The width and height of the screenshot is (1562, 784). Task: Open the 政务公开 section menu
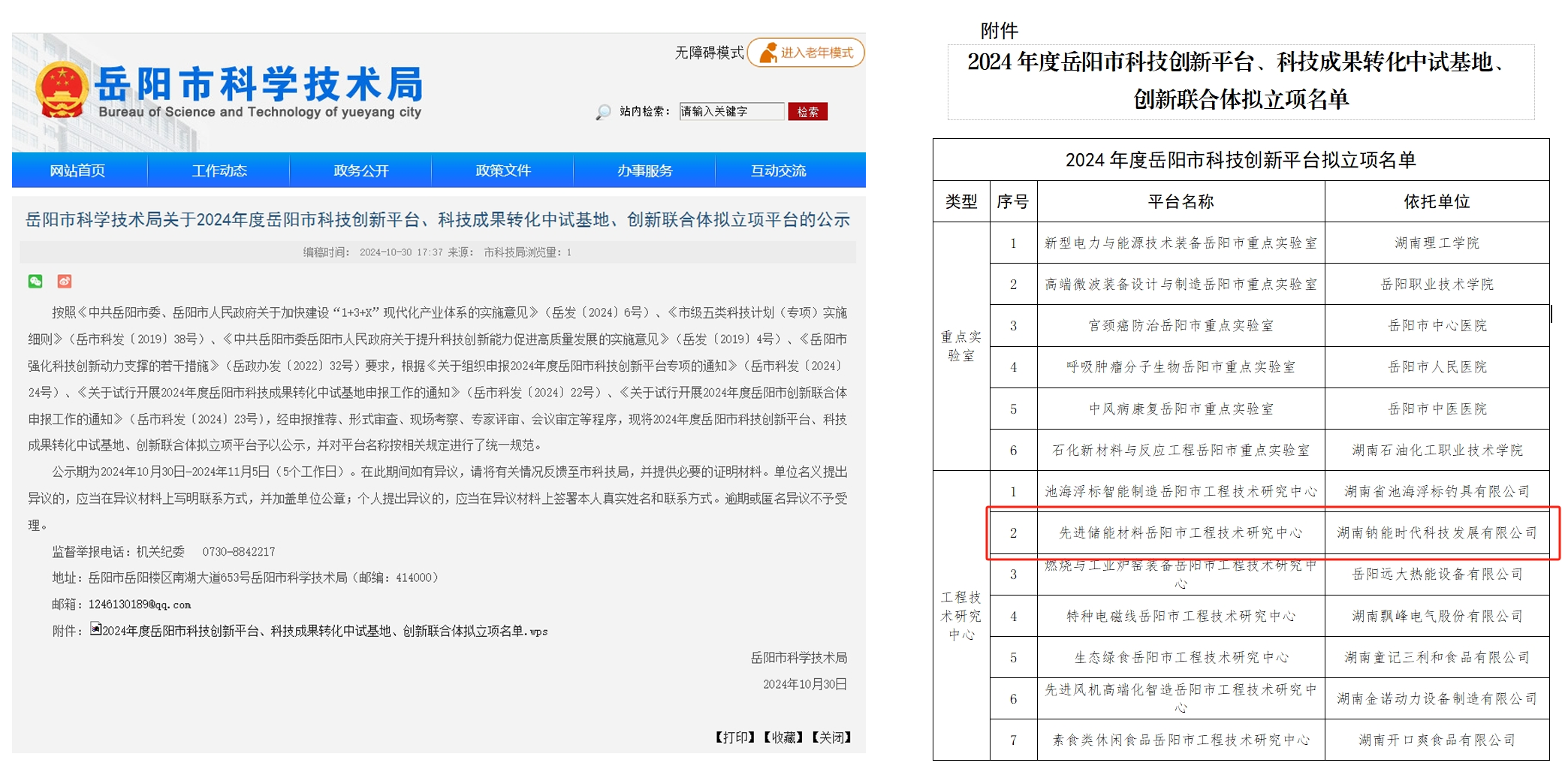pos(360,170)
